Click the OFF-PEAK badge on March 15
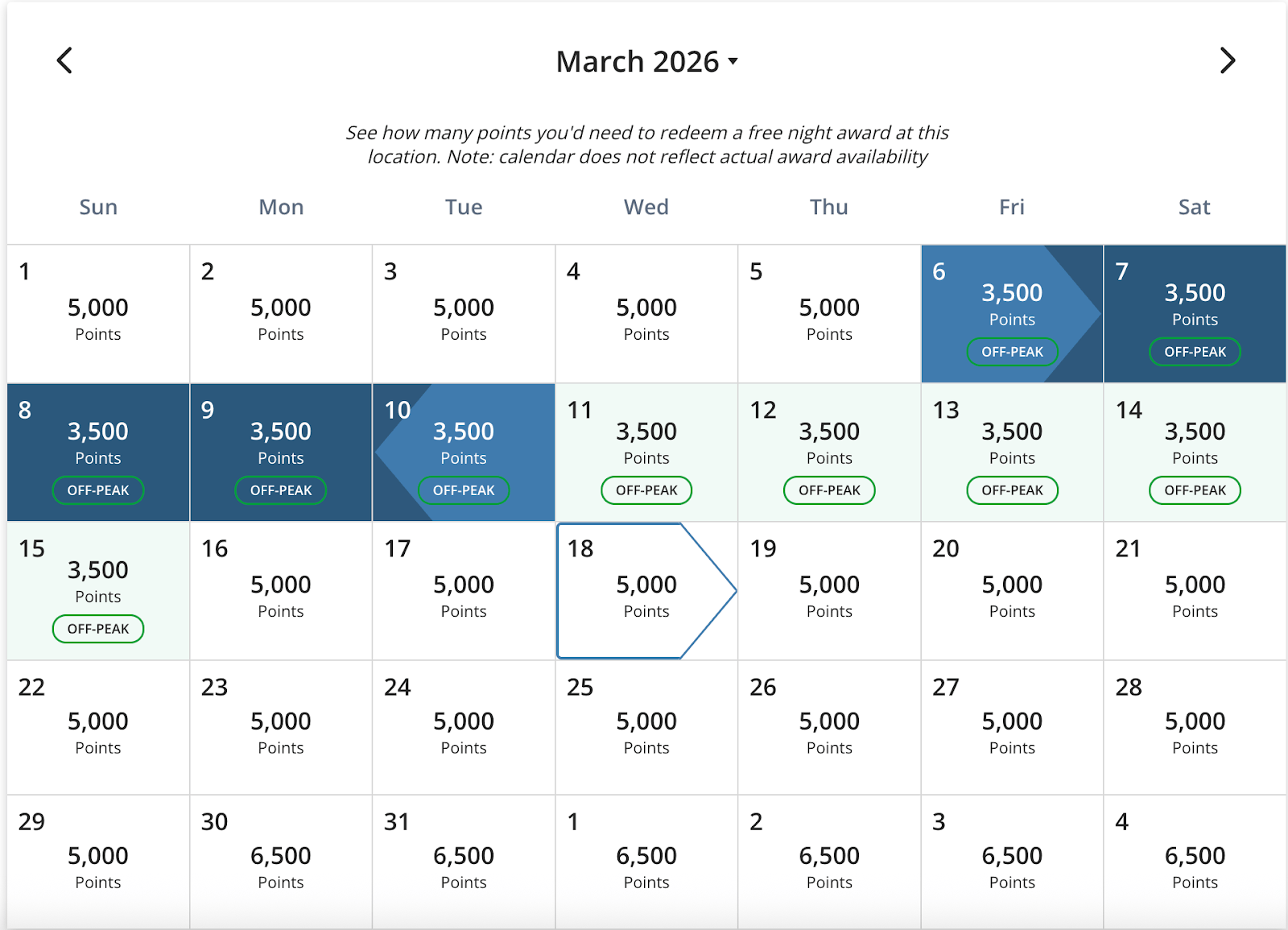Image resolution: width=1288 pixels, height=930 pixels. 98,629
